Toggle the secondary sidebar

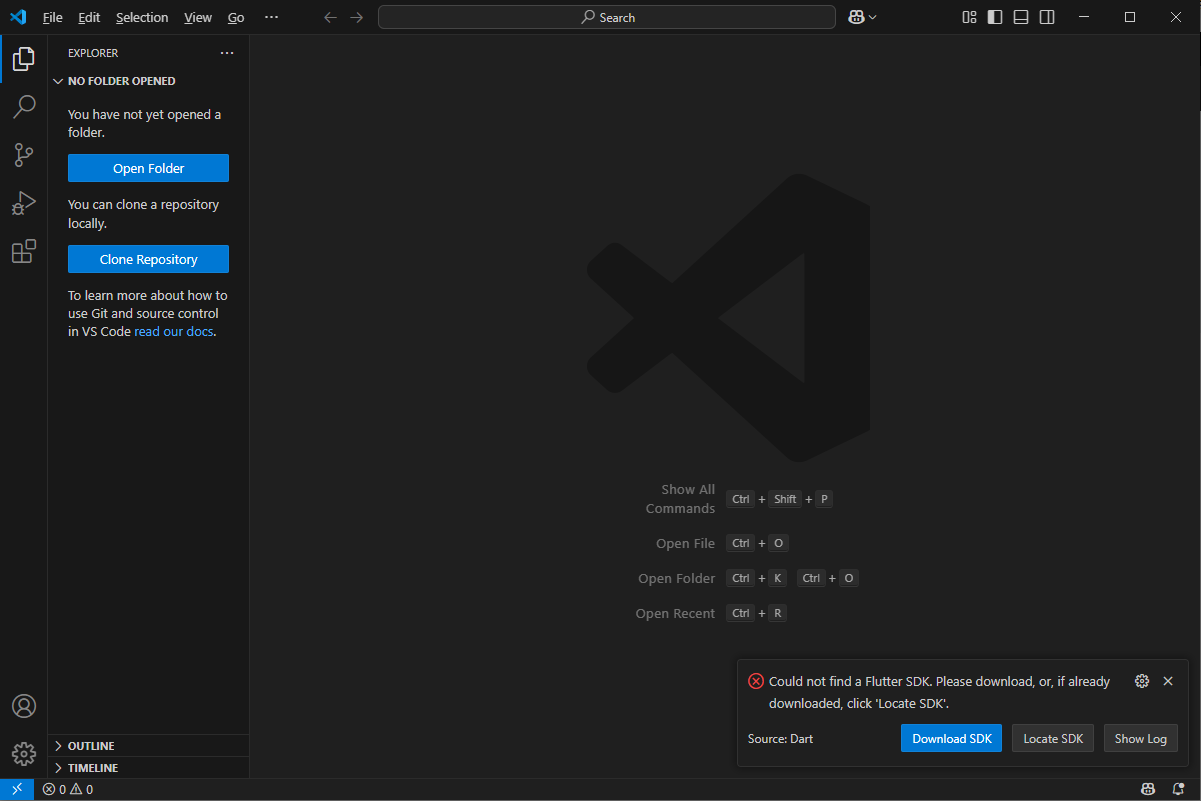coord(1046,17)
